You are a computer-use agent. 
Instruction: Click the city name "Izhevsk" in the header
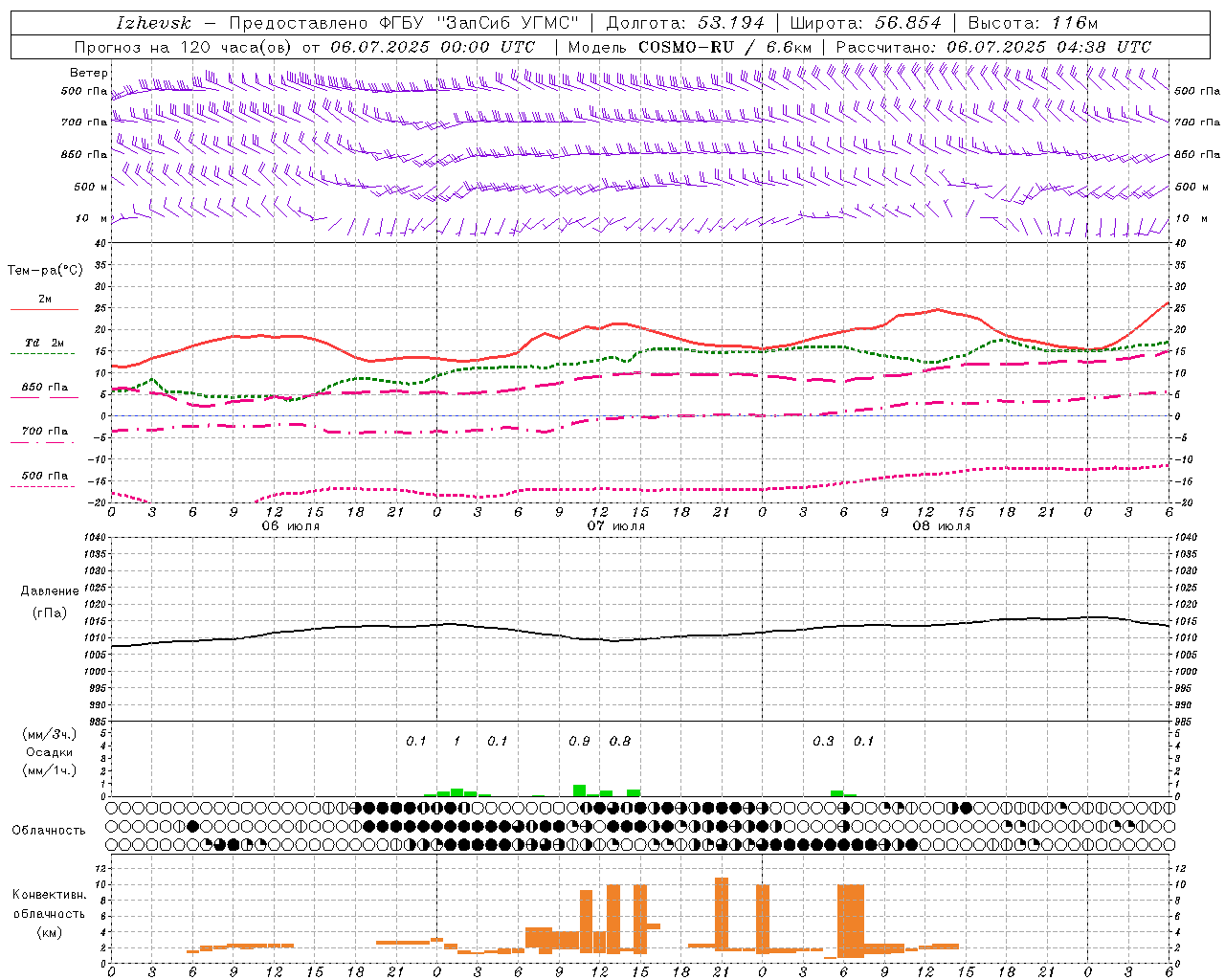[153, 23]
